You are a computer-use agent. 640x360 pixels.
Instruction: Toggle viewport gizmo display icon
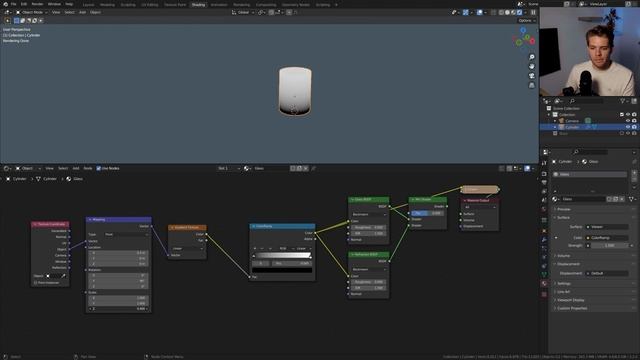point(466,12)
